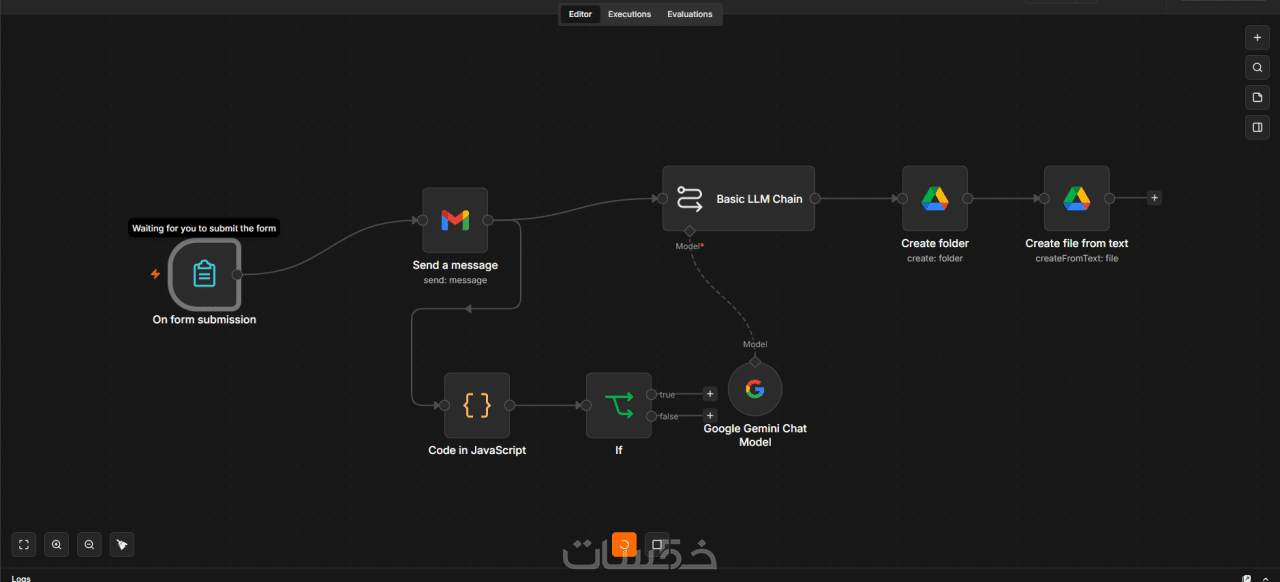Click the 'Send a message' node label
Image resolution: width=1280 pixels, height=582 pixels.
tap(455, 265)
